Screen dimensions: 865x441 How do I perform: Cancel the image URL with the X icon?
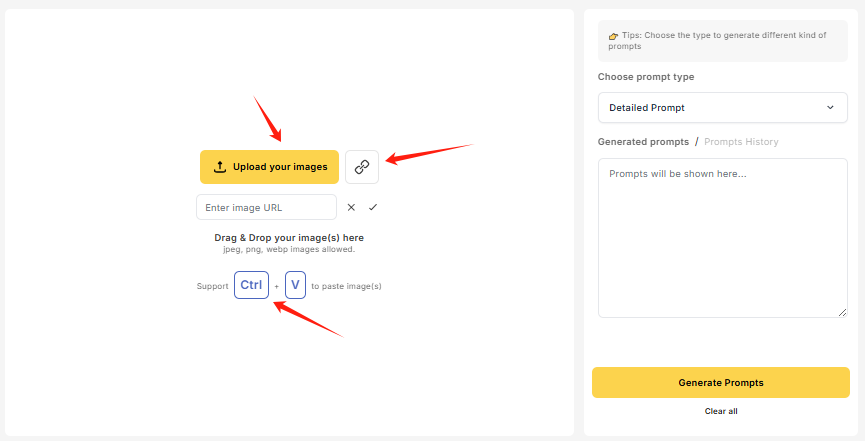(351, 207)
